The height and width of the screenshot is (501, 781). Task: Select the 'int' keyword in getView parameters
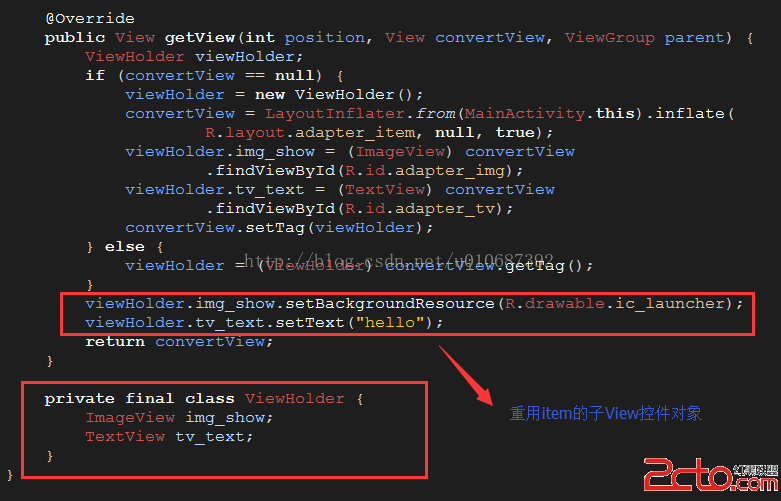pyautogui.click(x=260, y=38)
